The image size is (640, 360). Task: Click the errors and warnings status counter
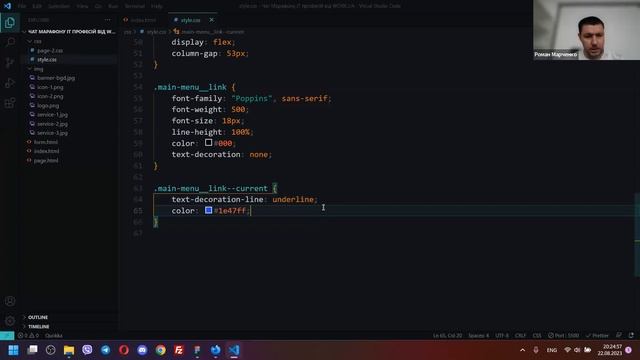(x=29, y=336)
